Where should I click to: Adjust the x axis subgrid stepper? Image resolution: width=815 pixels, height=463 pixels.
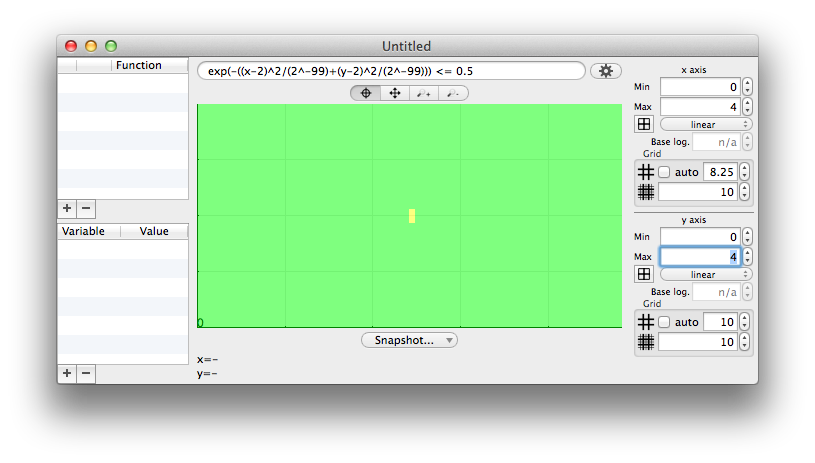[744, 192]
